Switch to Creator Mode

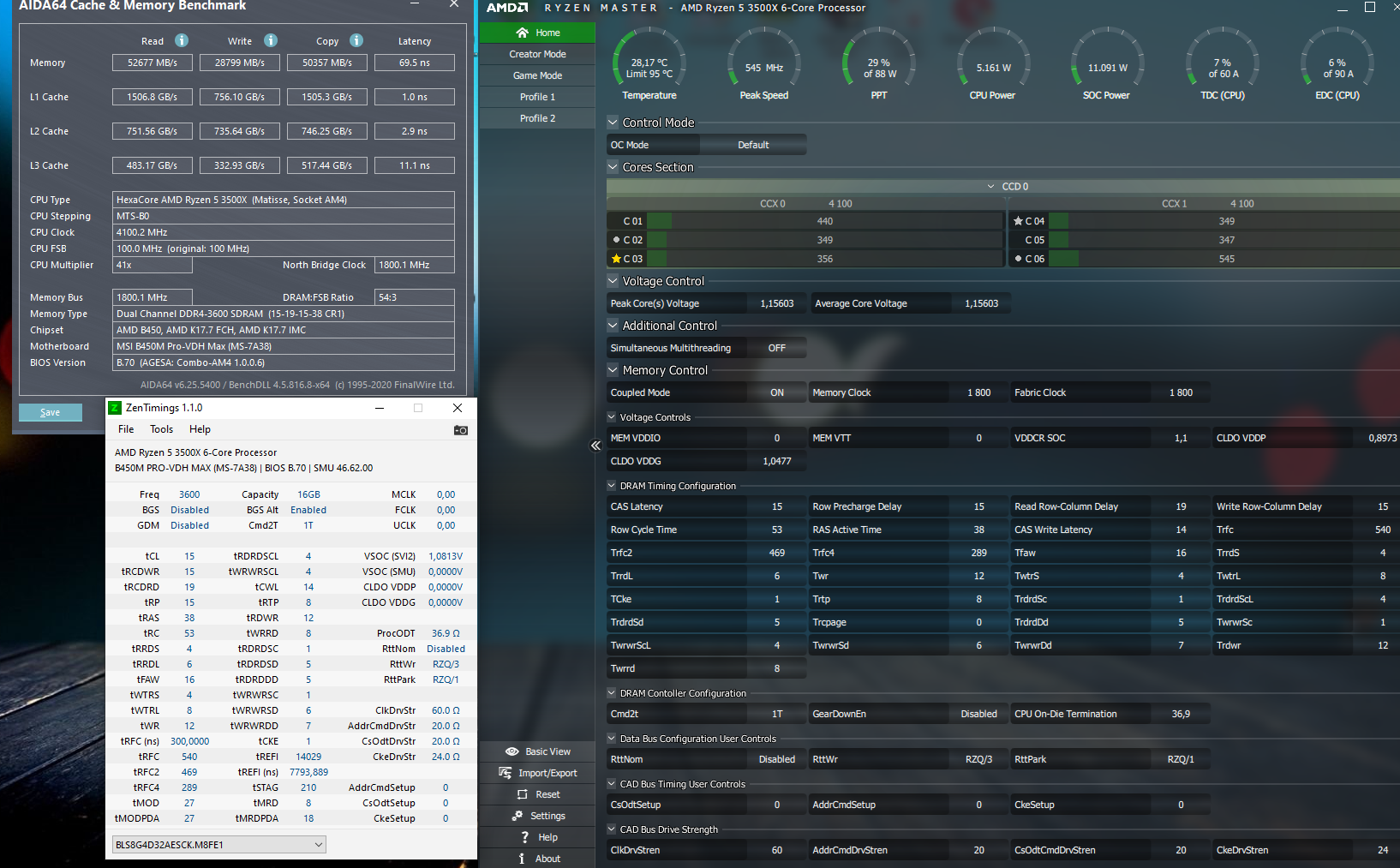click(537, 54)
